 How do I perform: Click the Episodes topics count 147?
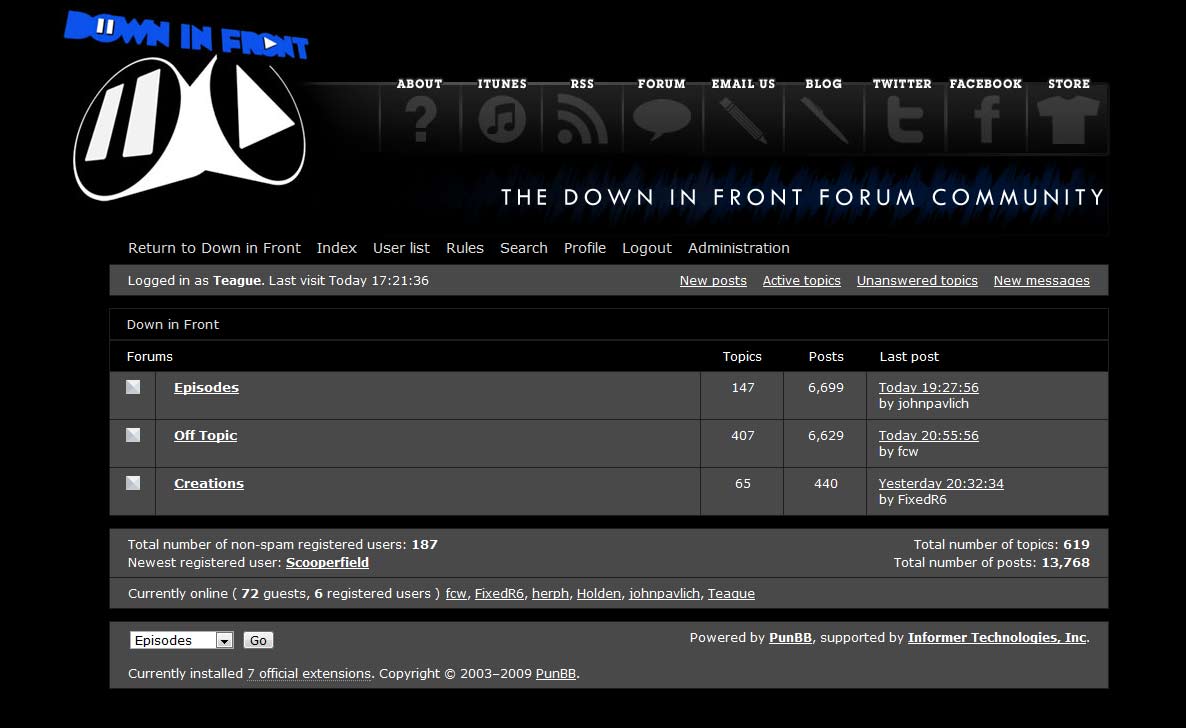click(x=743, y=387)
